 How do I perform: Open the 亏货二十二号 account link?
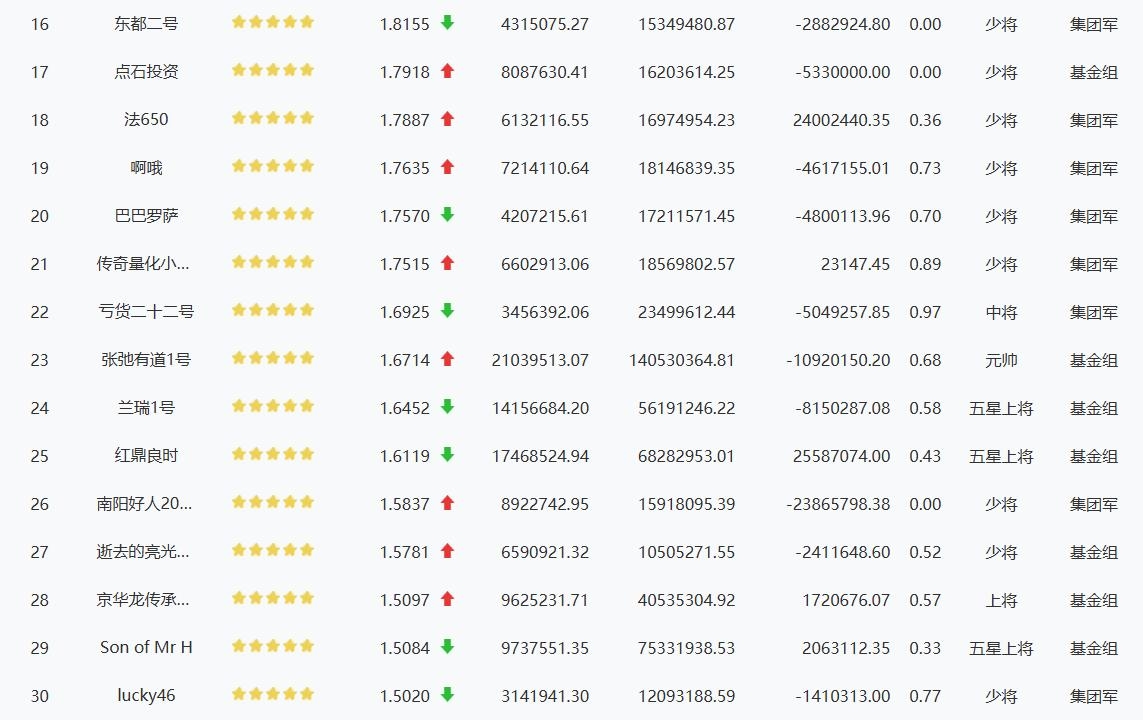tap(146, 311)
